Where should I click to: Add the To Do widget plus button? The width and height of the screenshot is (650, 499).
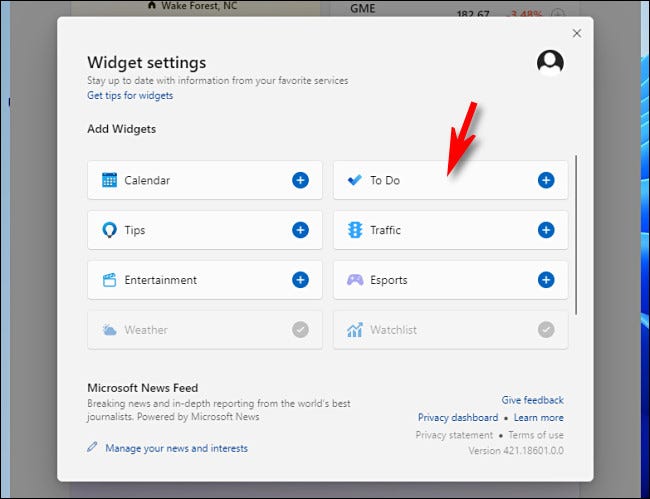pos(546,180)
